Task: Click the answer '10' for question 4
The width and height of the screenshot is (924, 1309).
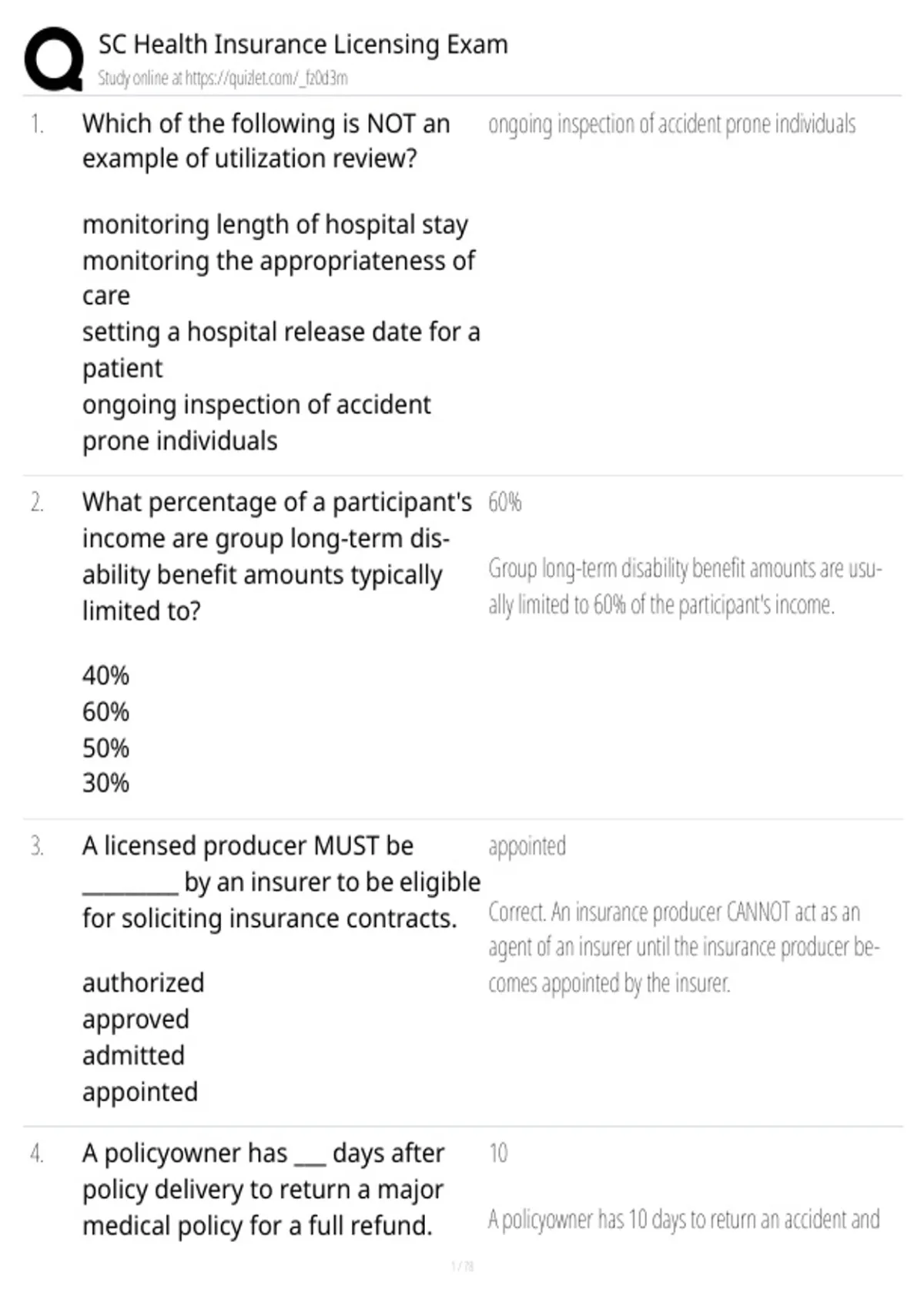Action: [498, 1153]
